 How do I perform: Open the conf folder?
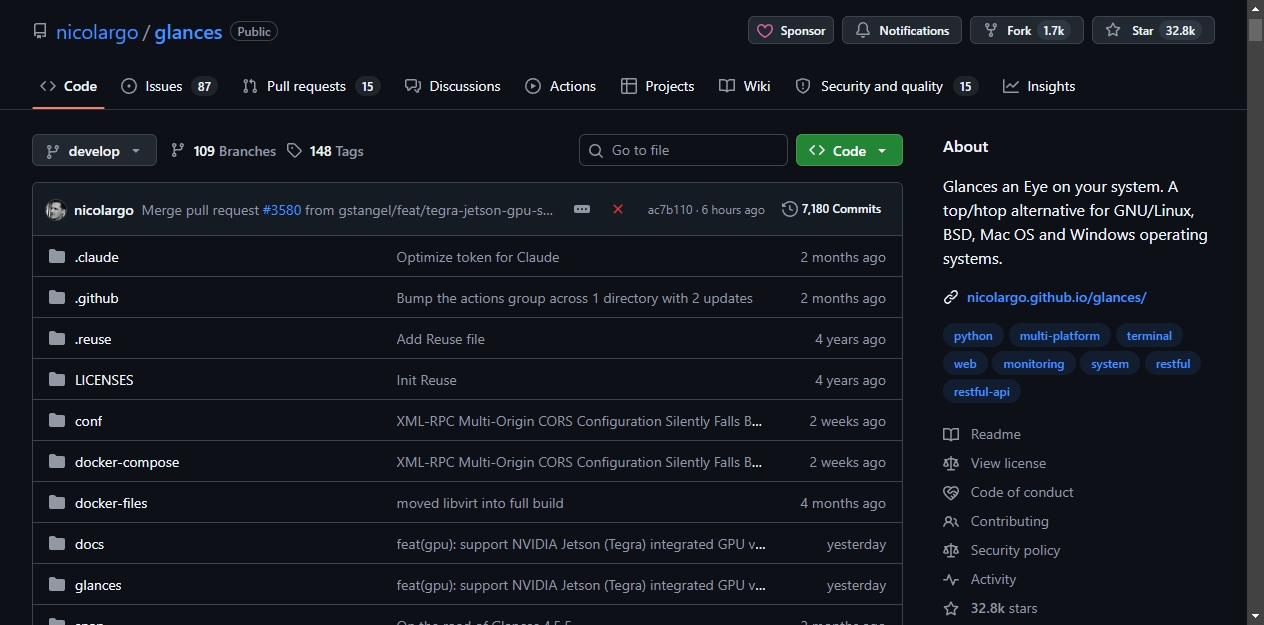(x=89, y=421)
